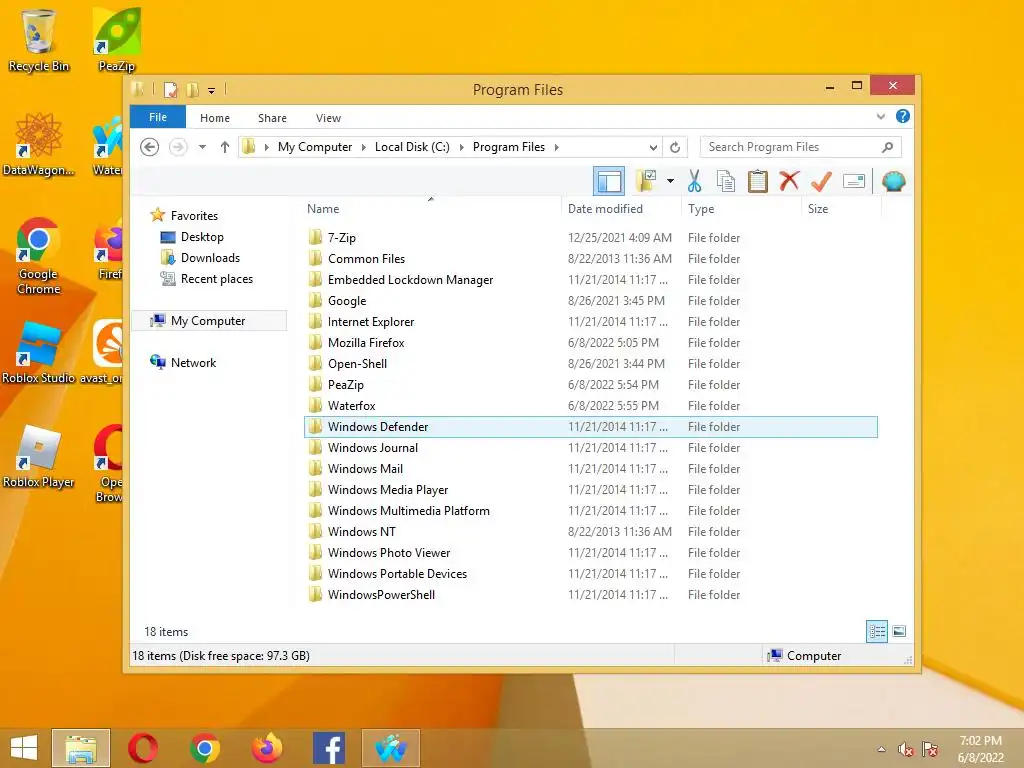This screenshot has height=768, width=1024.
Task: Click the Facebook taskbar icon
Action: [329, 748]
